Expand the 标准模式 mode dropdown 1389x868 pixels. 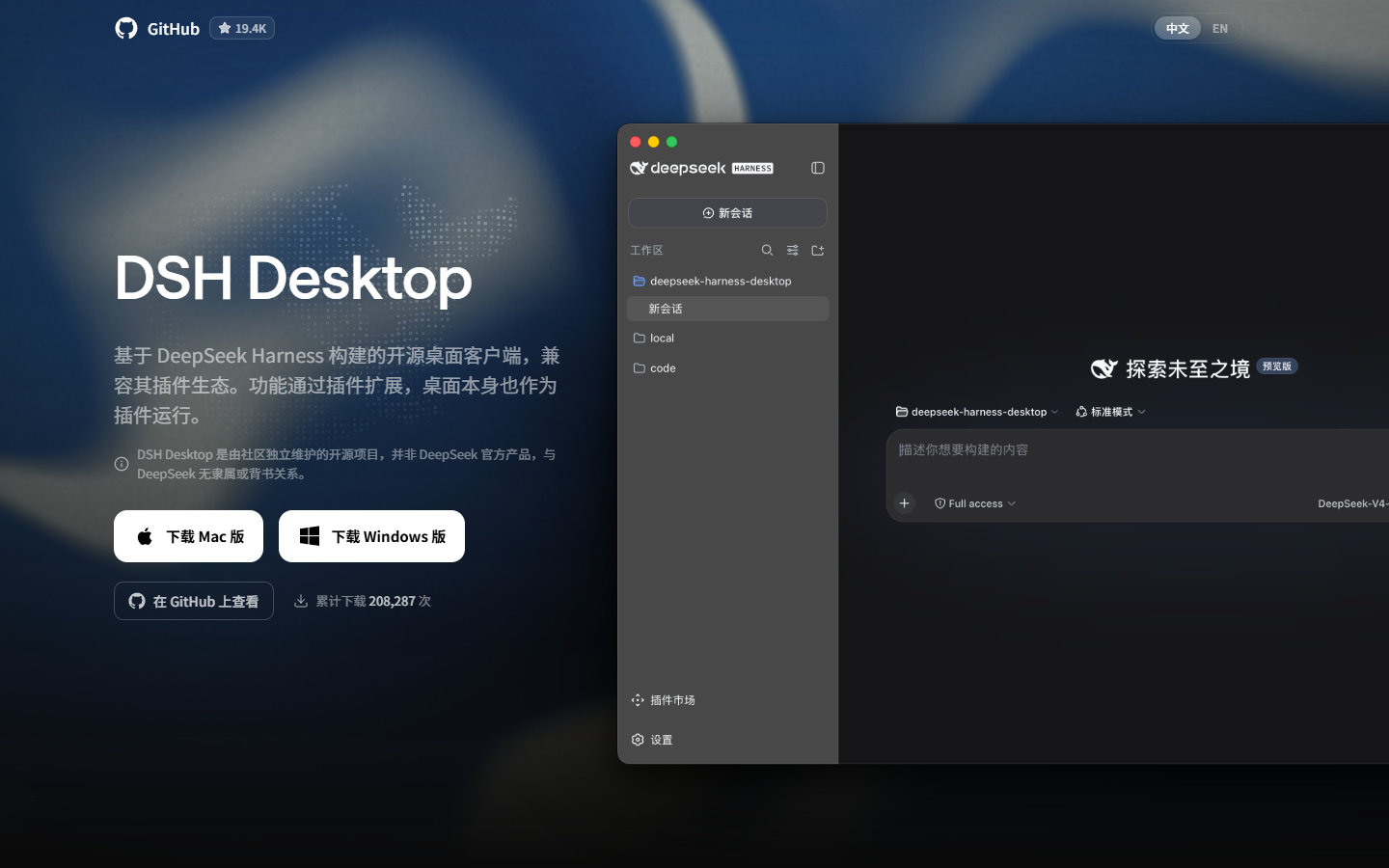[x=1110, y=412]
